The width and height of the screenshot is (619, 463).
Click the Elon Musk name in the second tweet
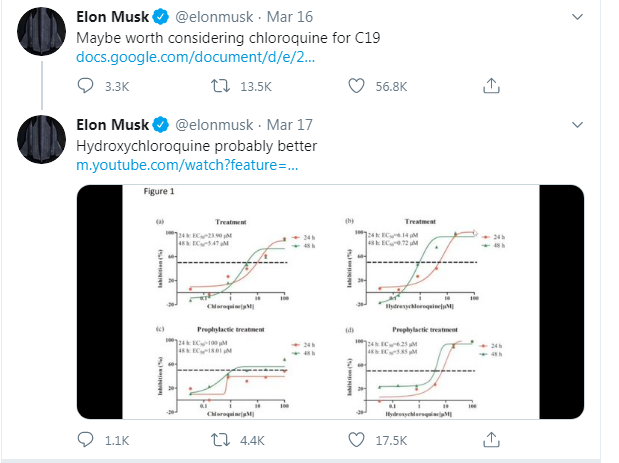click(x=111, y=125)
